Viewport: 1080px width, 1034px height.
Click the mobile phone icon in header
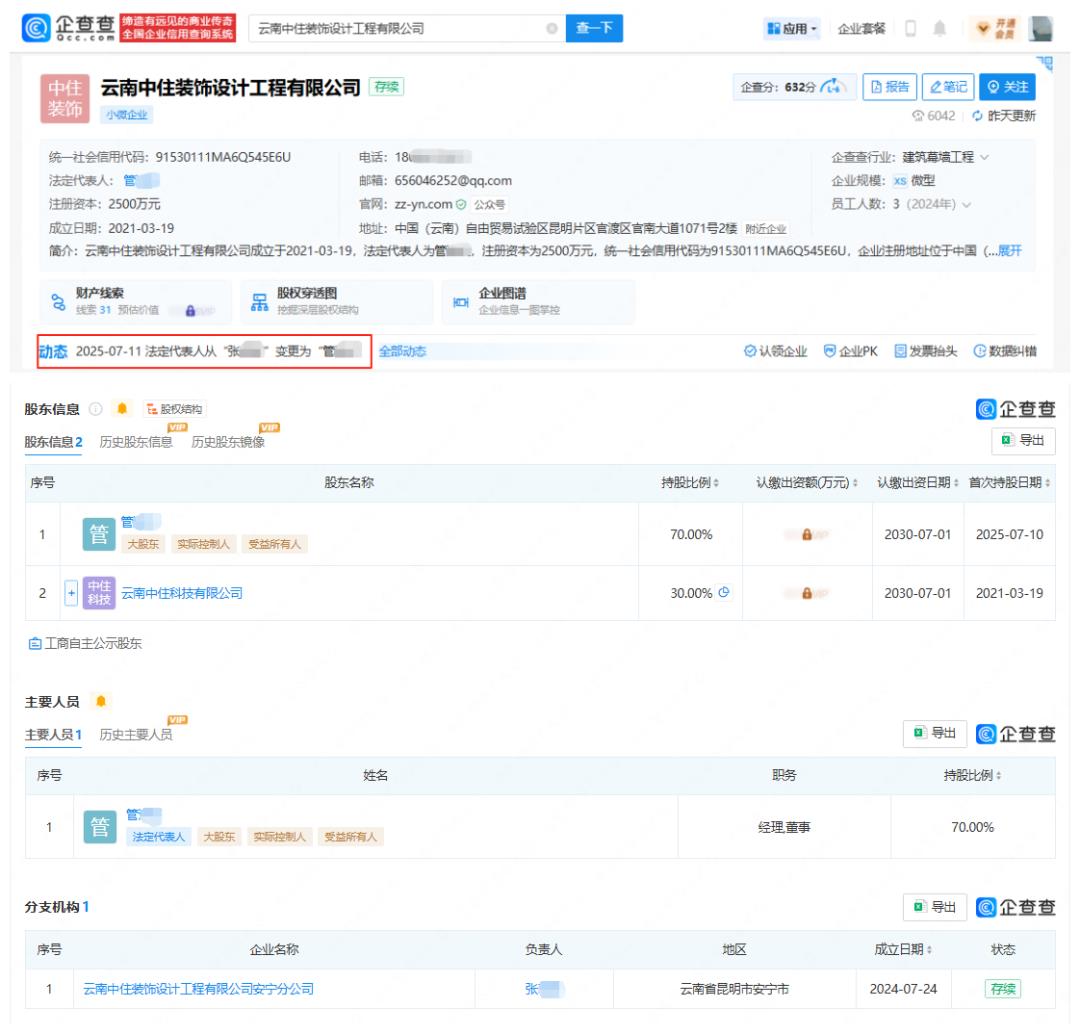(x=911, y=28)
